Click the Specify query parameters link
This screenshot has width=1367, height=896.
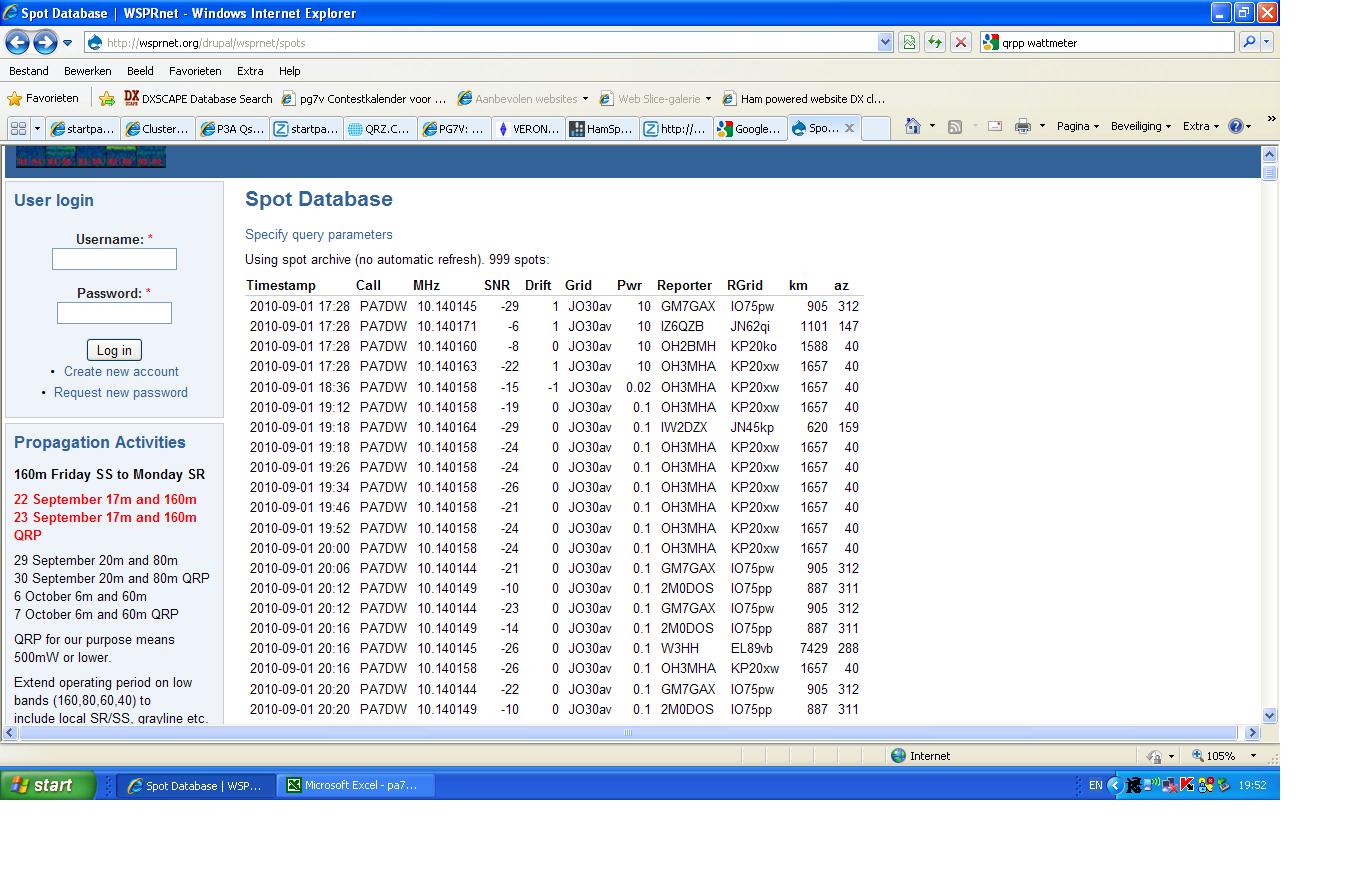point(319,235)
